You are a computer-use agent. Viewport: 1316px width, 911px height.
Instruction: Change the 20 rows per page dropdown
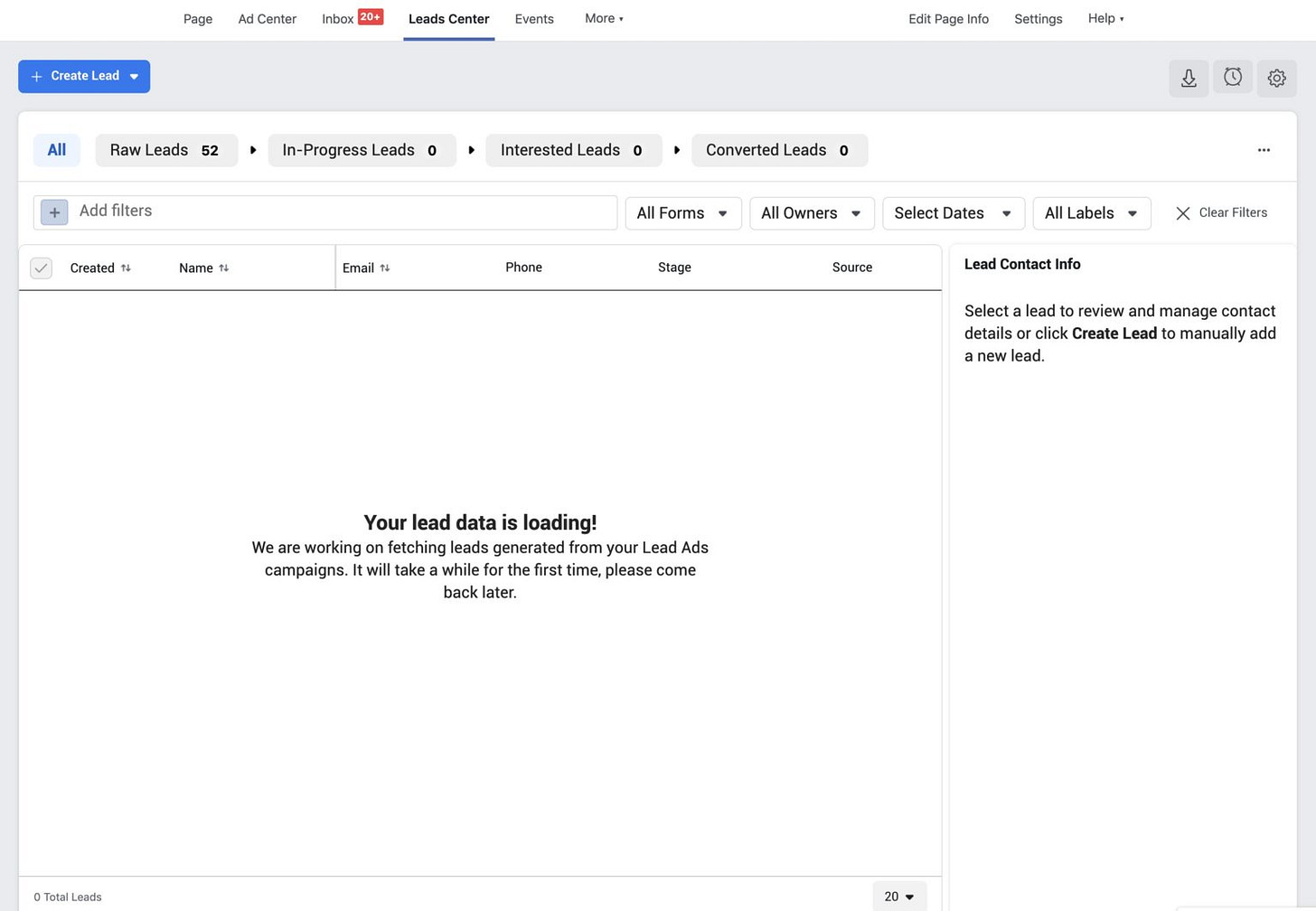coord(899,897)
